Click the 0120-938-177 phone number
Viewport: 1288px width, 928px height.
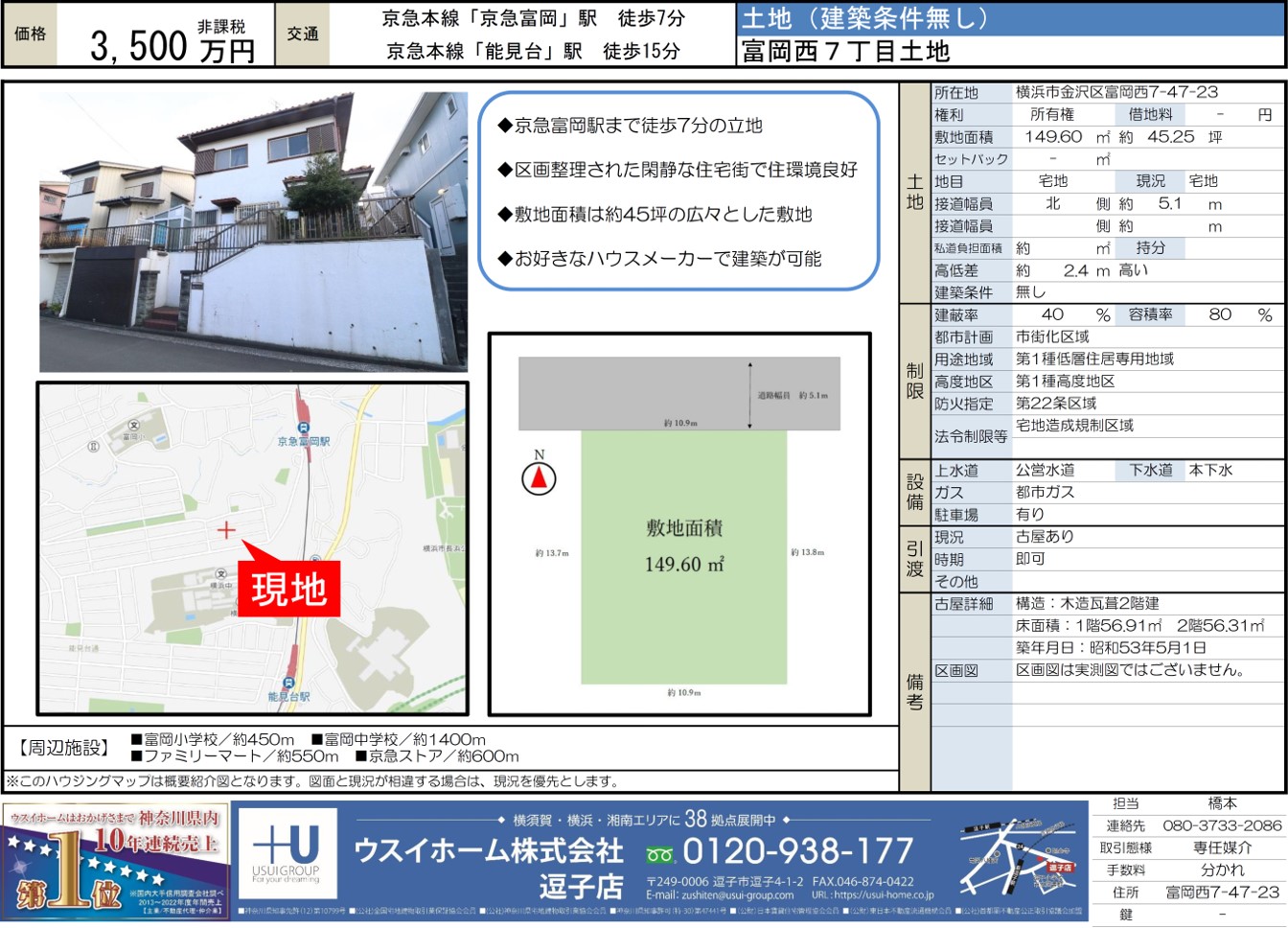pos(797,850)
